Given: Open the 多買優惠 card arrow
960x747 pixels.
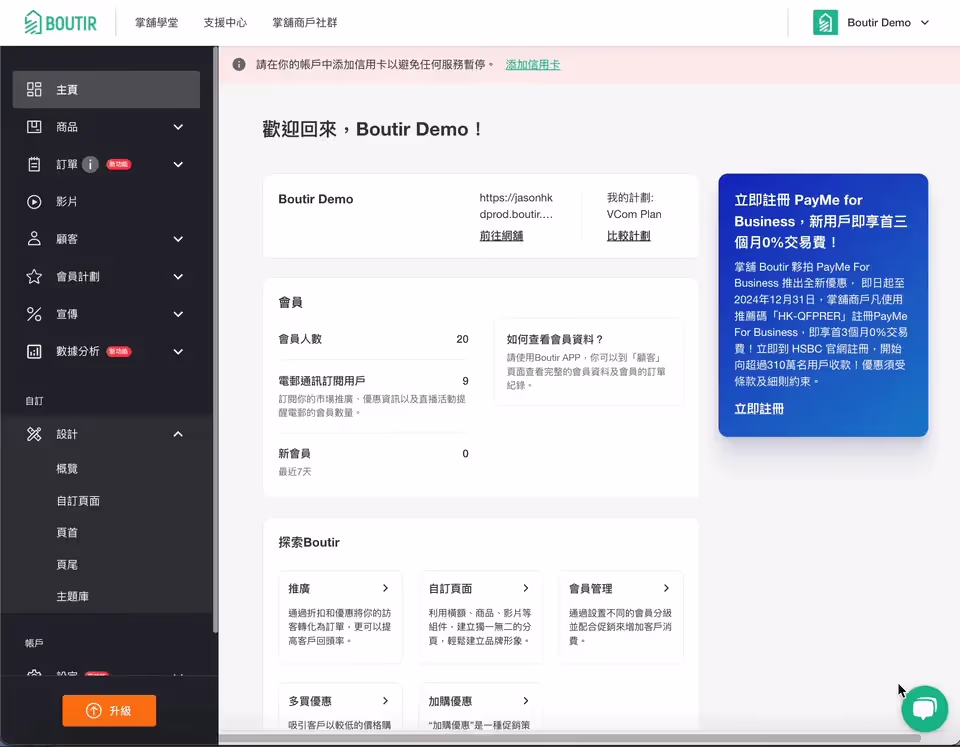Looking at the screenshot, I should click(x=385, y=700).
